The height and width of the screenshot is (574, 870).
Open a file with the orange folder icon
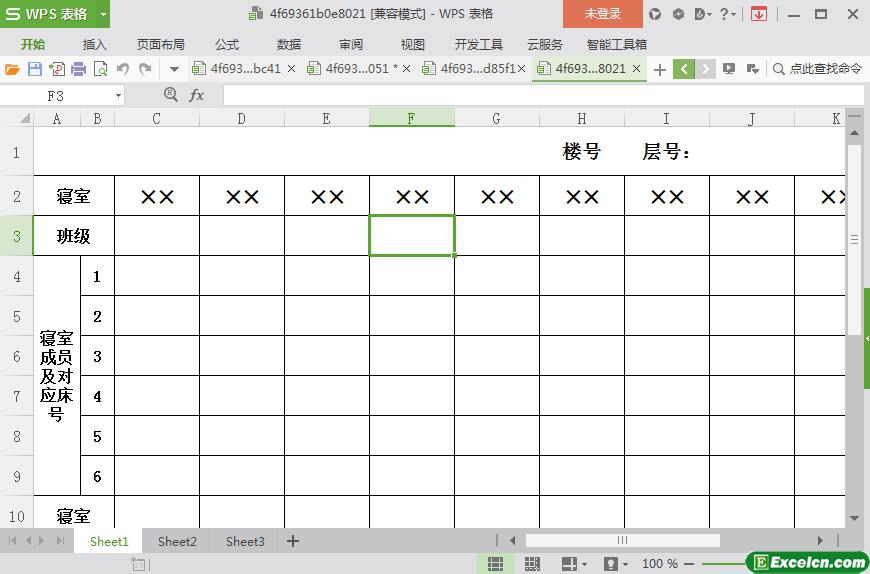(12, 69)
